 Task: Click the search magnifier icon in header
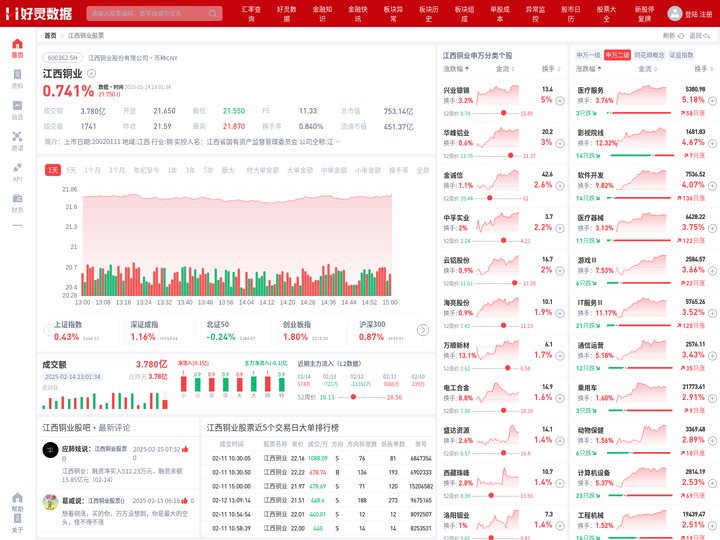coord(213,13)
